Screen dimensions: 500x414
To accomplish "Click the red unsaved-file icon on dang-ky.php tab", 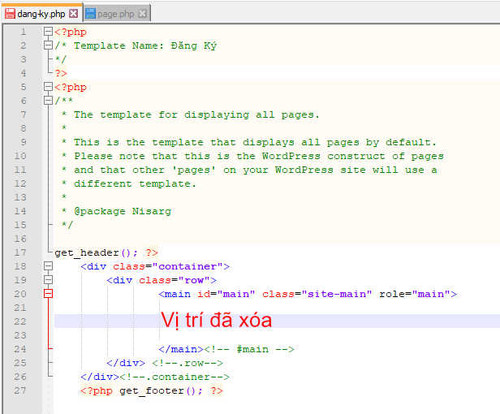I will click(10, 14).
